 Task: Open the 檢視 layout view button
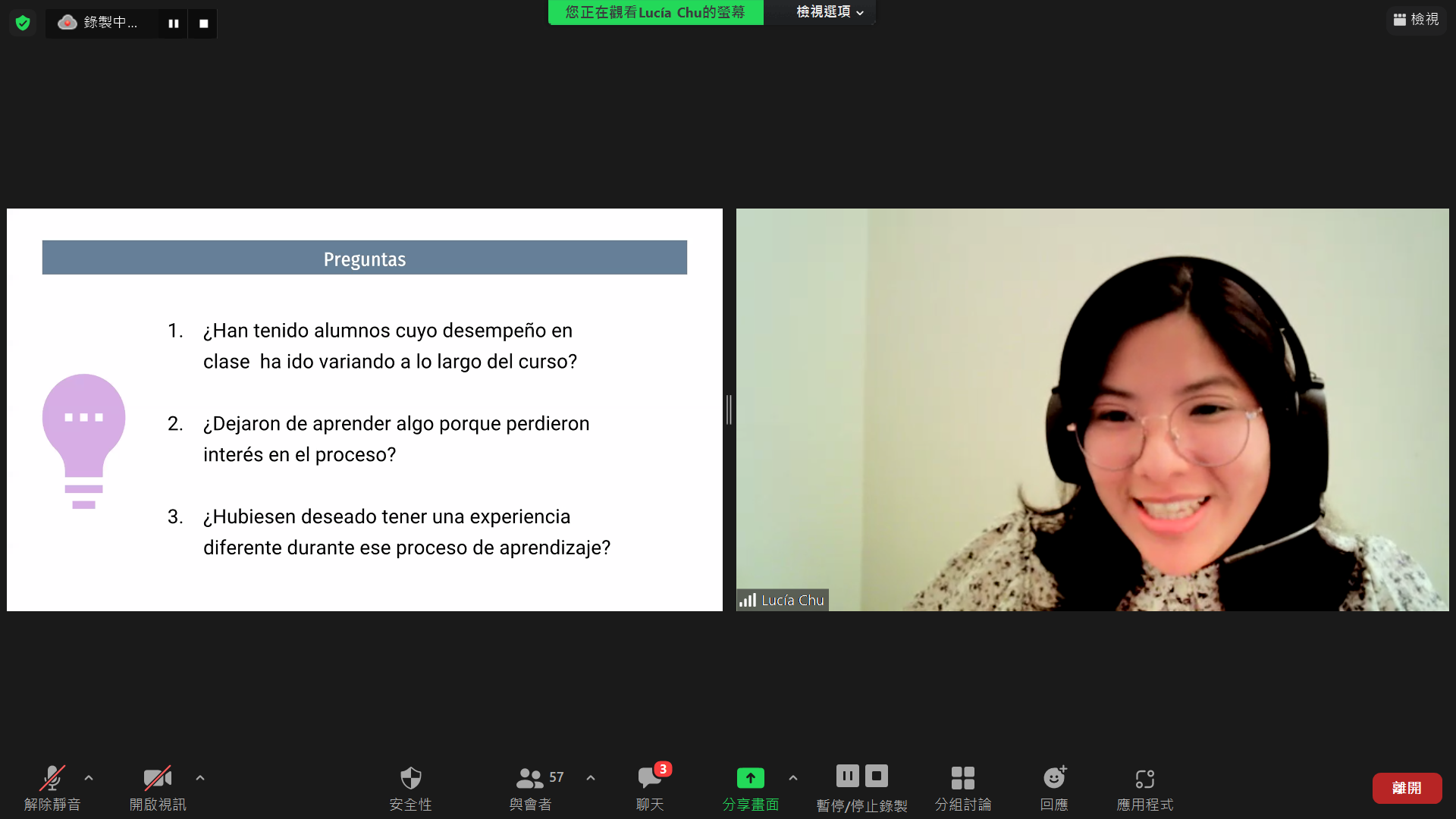[x=1416, y=20]
